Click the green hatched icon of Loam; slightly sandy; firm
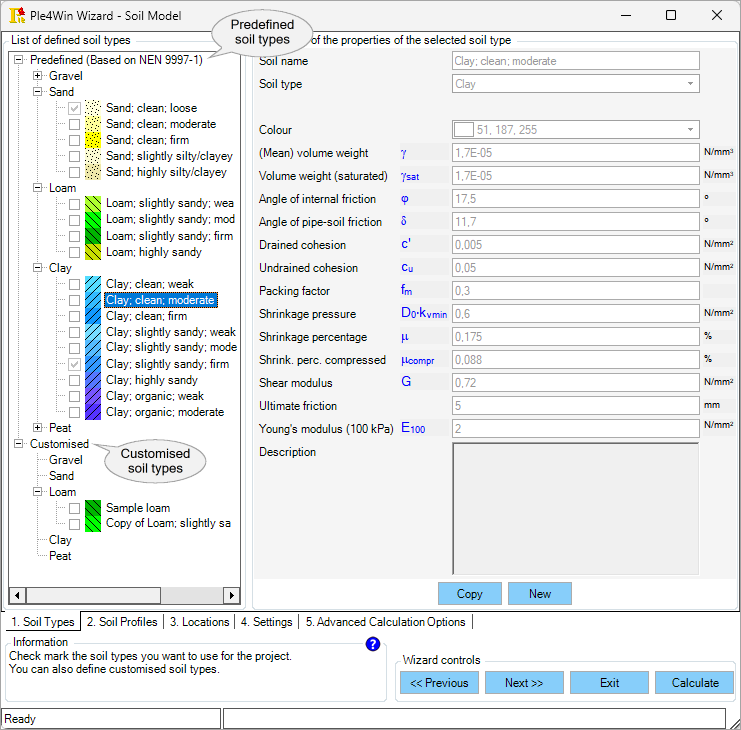This screenshot has width=741, height=730. (94, 236)
